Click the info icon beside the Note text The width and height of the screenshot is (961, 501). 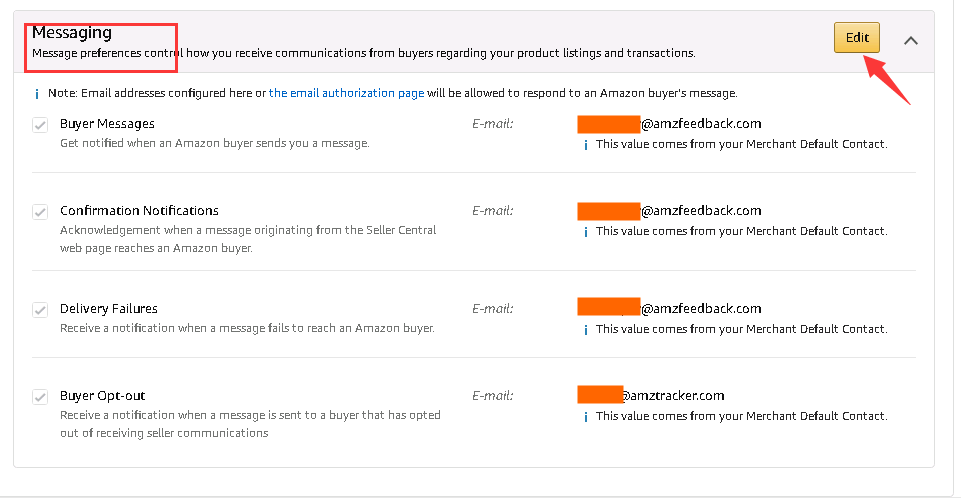point(37,94)
